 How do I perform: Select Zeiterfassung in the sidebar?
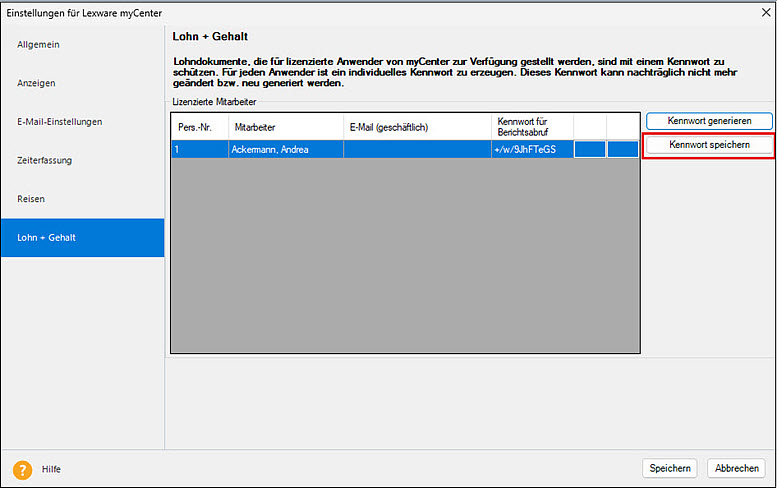point(45,160)
